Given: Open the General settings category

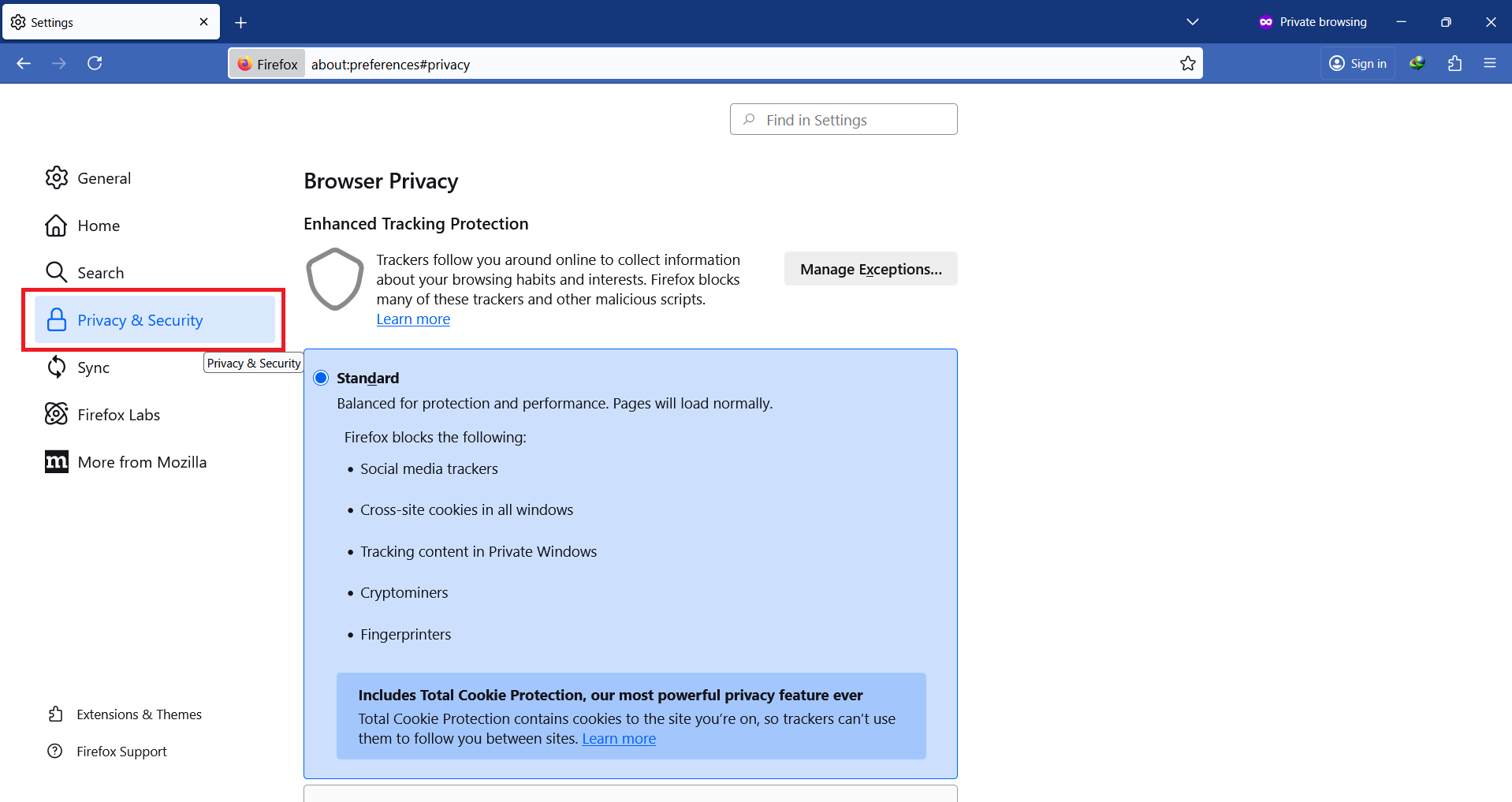Looking at the screenshot, I should (103, 178).
